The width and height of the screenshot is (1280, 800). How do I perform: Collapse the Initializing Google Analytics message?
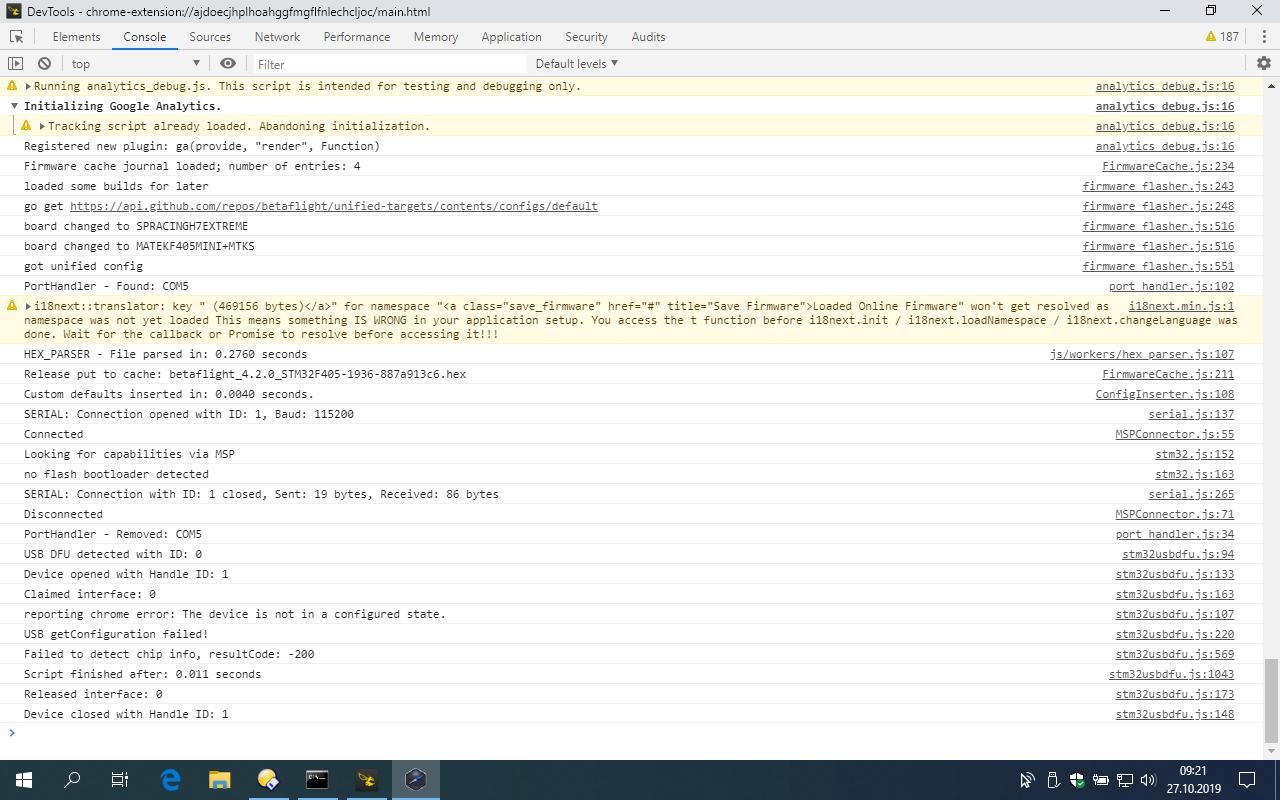click(x=14, y=106)
